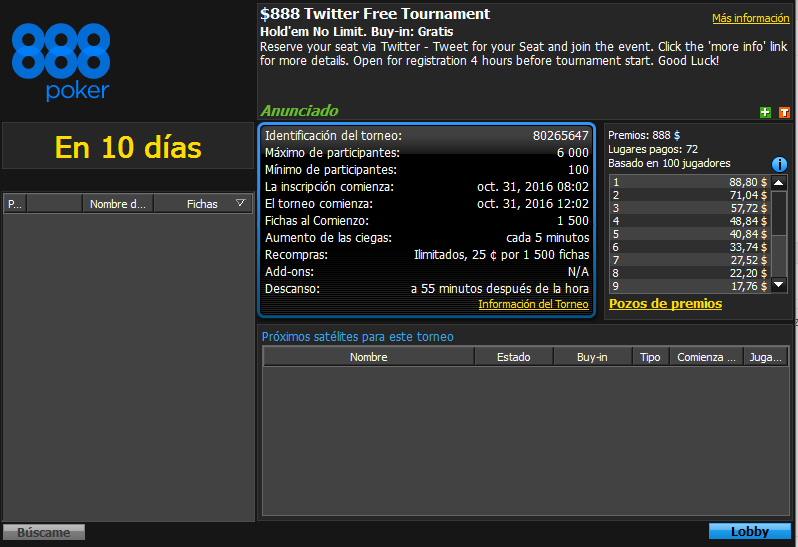Select prize row 3 with 57,72 $
Image resolution: width=798 pixels, height=547 pixels.
690,208
